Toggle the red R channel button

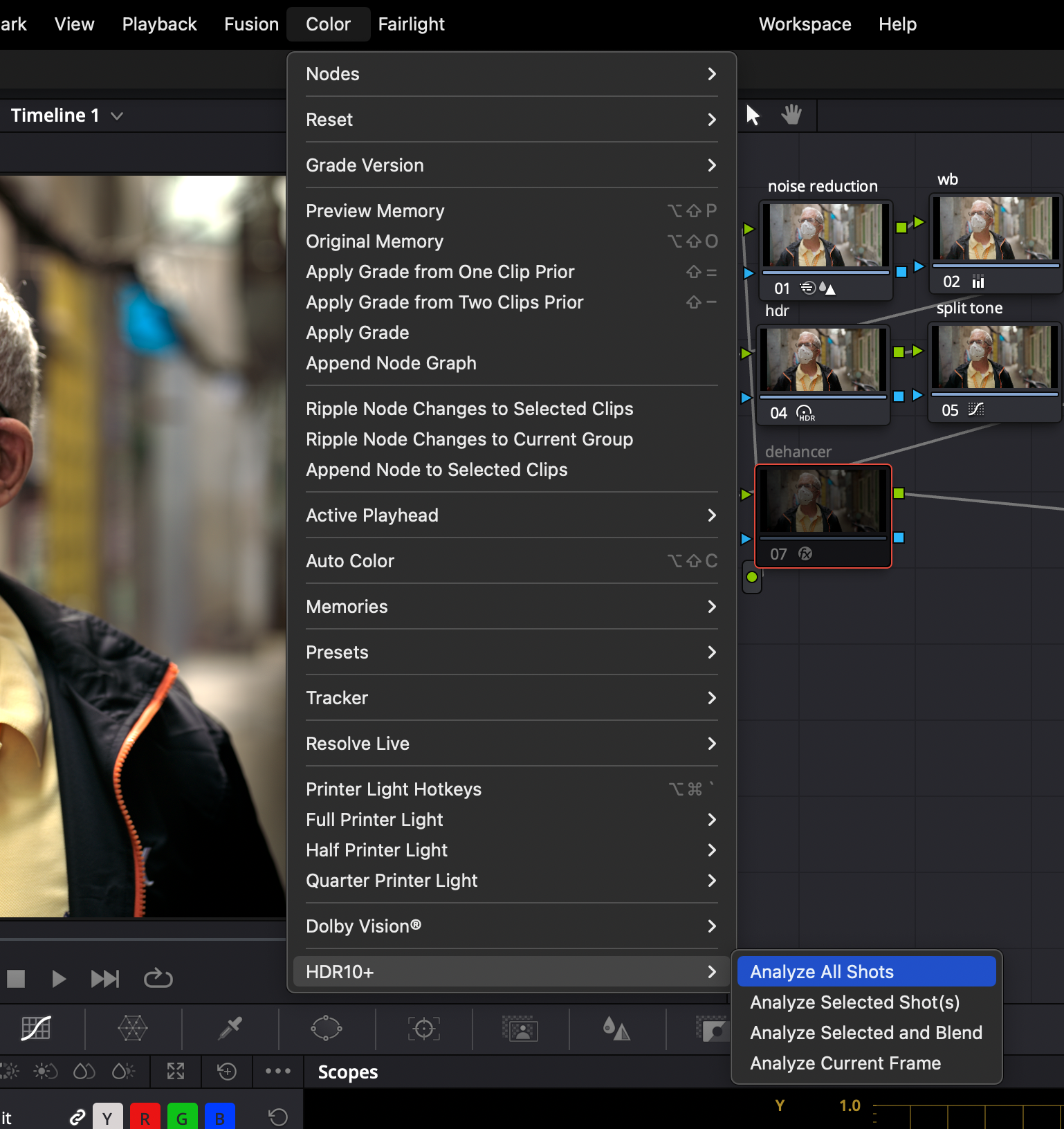(x=145, y=1117)
